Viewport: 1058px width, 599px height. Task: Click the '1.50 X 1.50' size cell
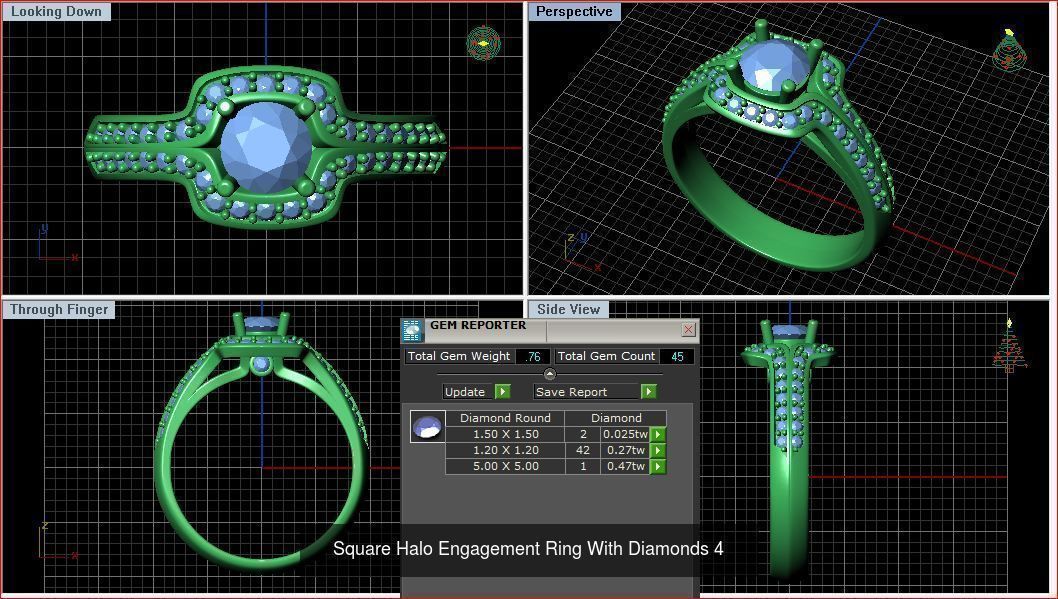(505, 434)
